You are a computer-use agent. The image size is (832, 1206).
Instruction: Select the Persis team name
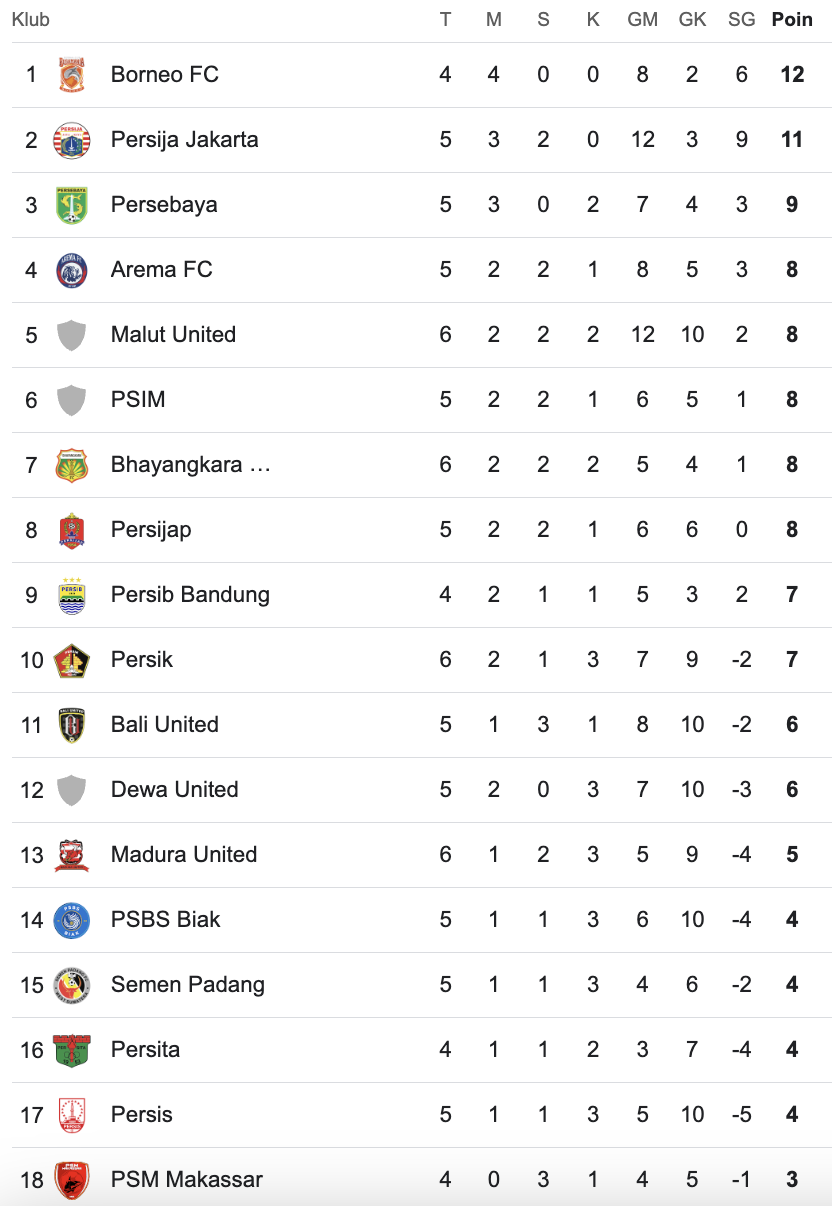click(142, 1115)
